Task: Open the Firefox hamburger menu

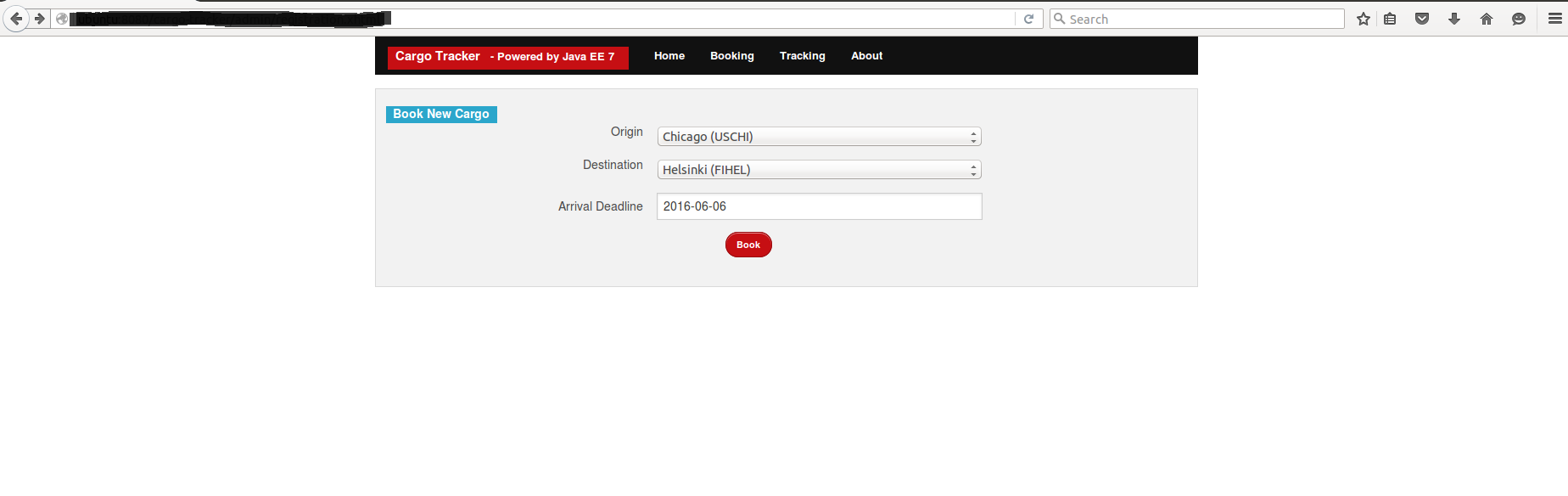Action: [1554, 19]
